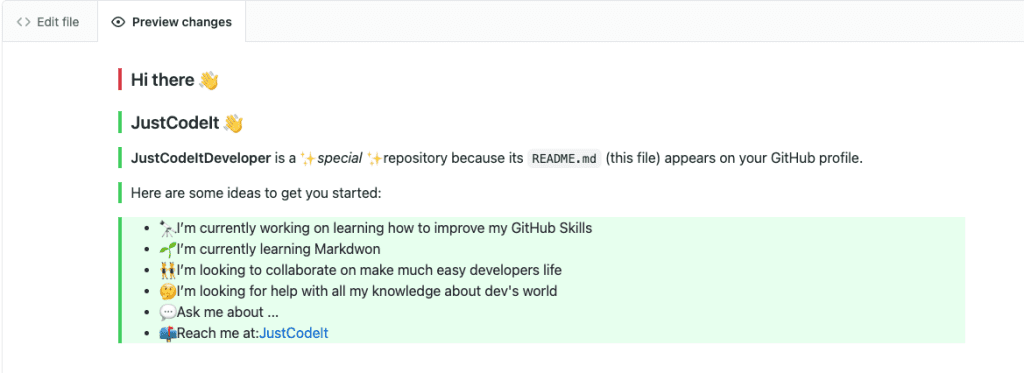Click the Hi there heading
This screenshot has height=373, width=1024.
click(163, 80)
